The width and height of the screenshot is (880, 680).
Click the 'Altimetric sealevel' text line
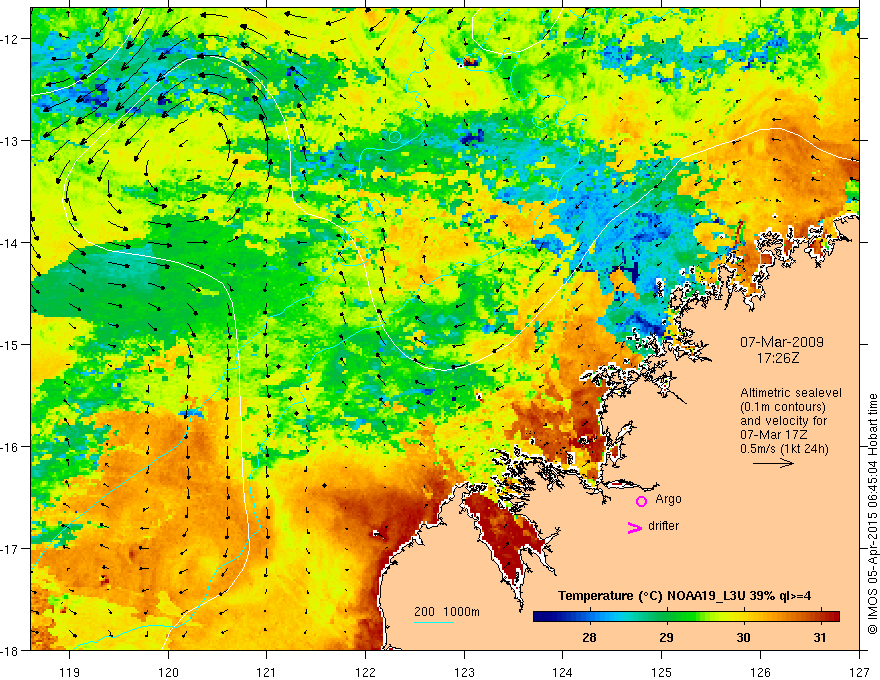coord(791,393)
